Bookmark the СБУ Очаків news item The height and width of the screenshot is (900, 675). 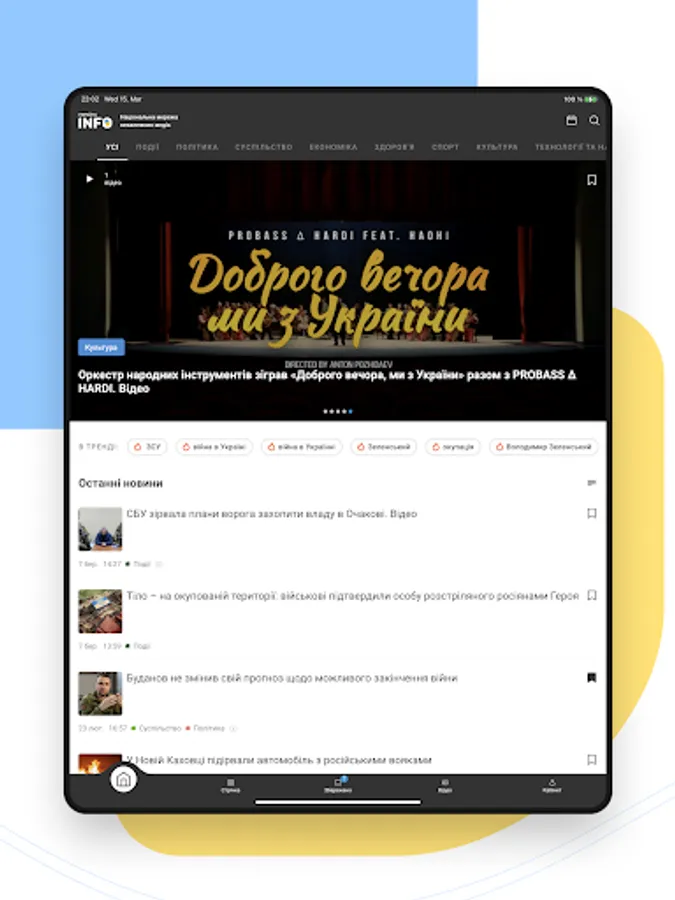point(592,513)
